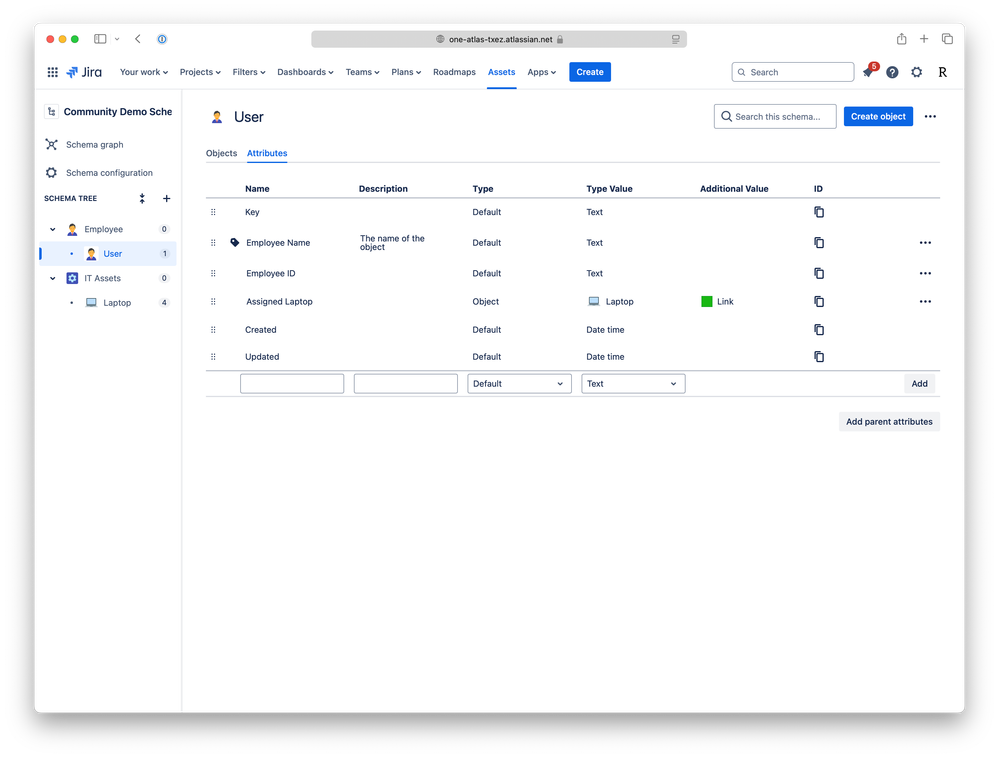Open the notifications bell icon

click(868, 72)
